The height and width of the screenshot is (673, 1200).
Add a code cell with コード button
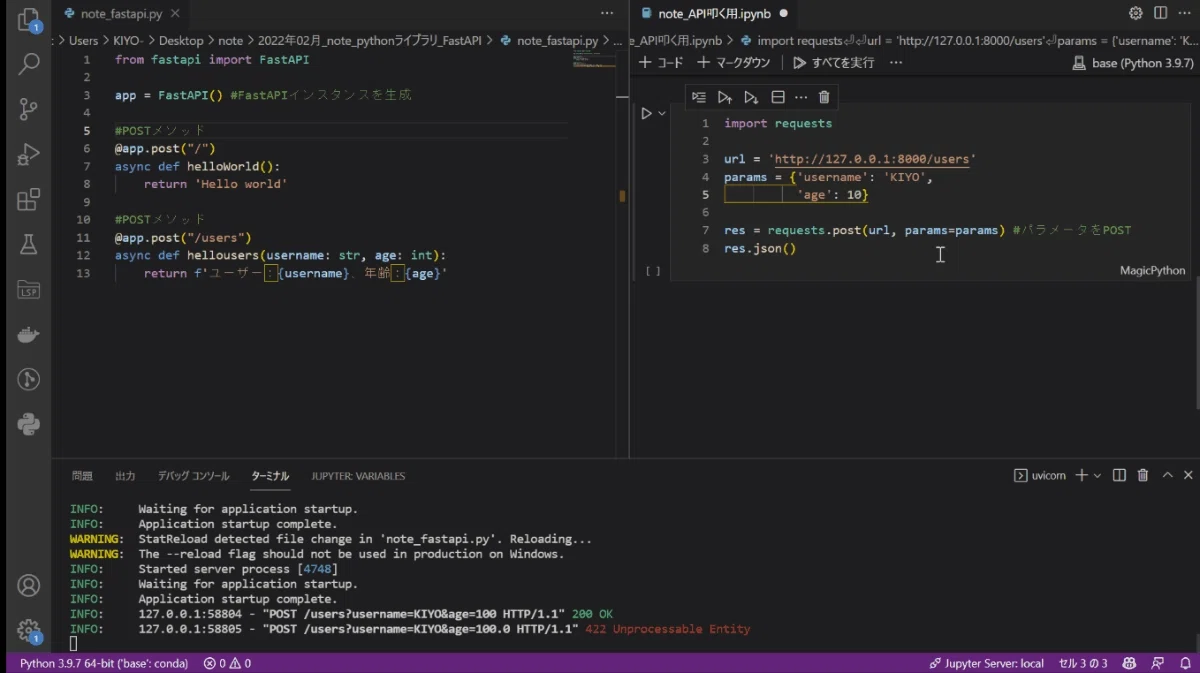(662, 62)
